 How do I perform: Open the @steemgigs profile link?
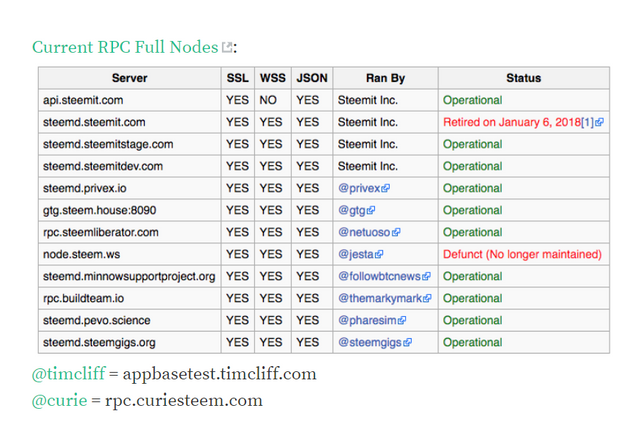pos(370,343)
